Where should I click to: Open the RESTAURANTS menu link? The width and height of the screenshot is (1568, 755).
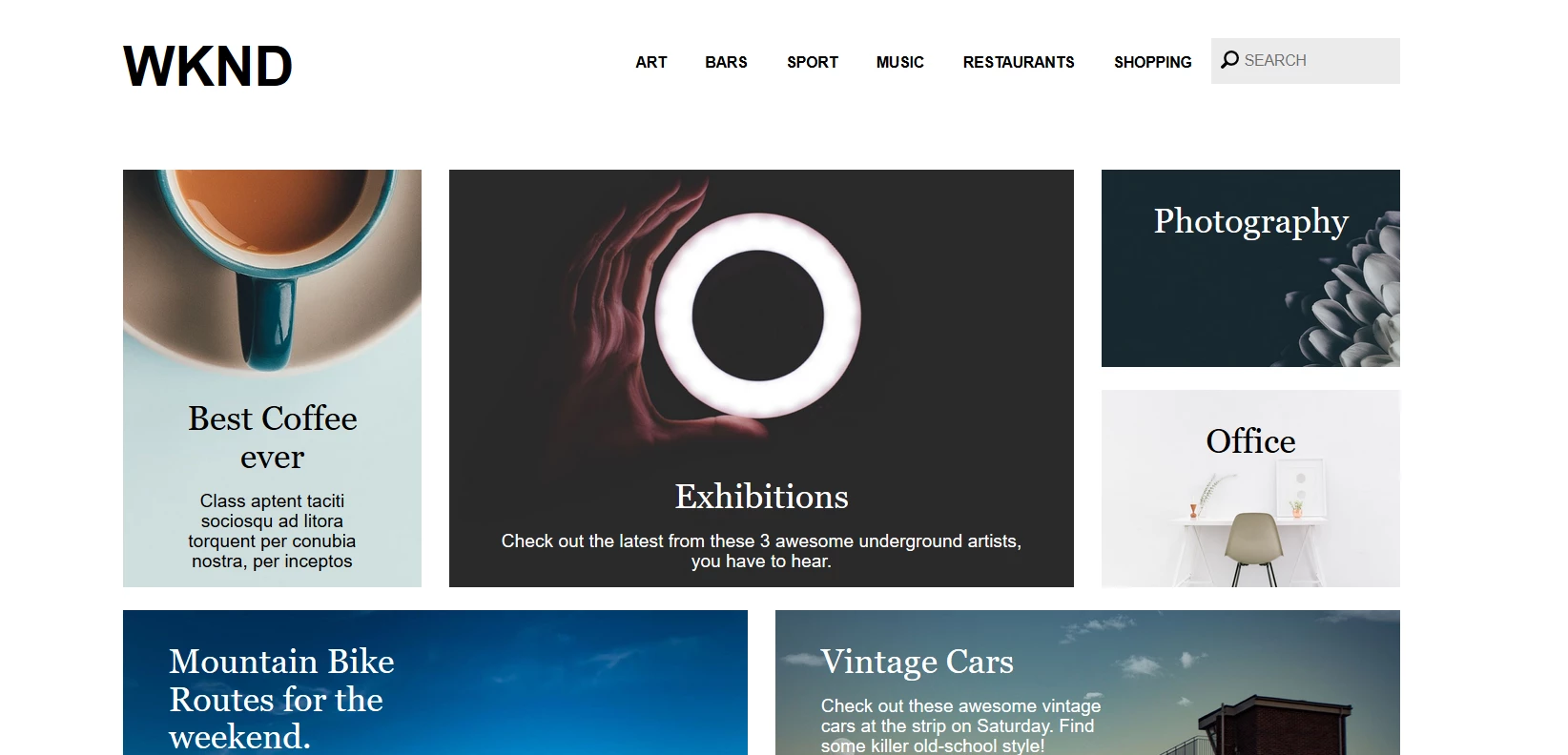[1019, 62]
